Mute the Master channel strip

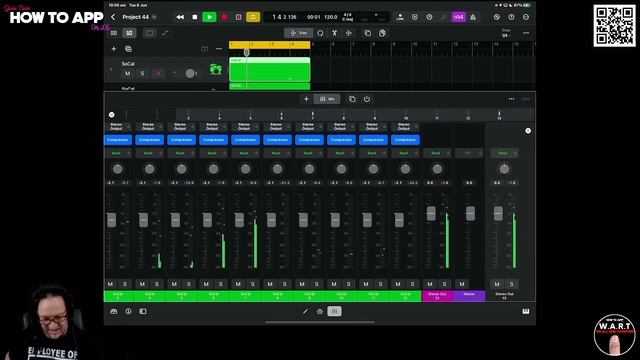click(x=462, y=284)
